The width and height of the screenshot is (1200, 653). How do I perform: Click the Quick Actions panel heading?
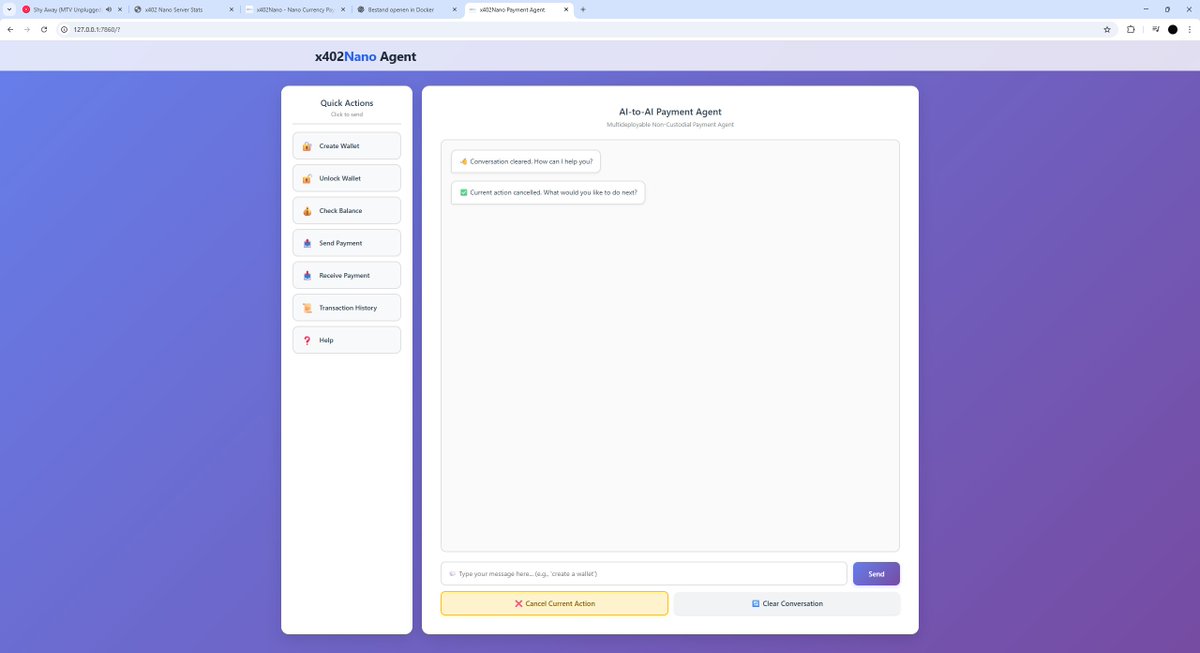[x=346, y=103]
